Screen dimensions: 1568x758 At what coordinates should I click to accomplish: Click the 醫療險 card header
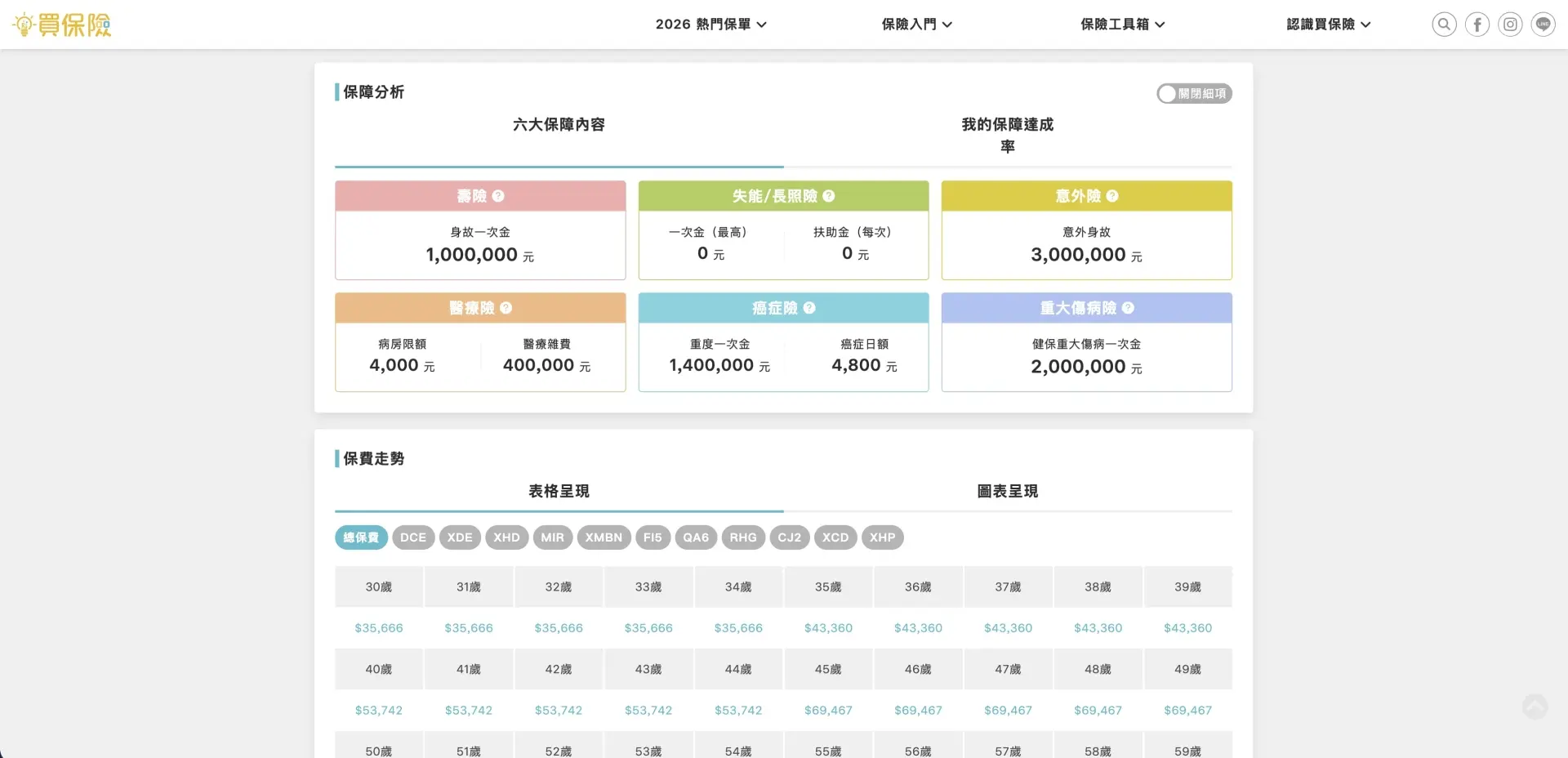pos(480,308)
